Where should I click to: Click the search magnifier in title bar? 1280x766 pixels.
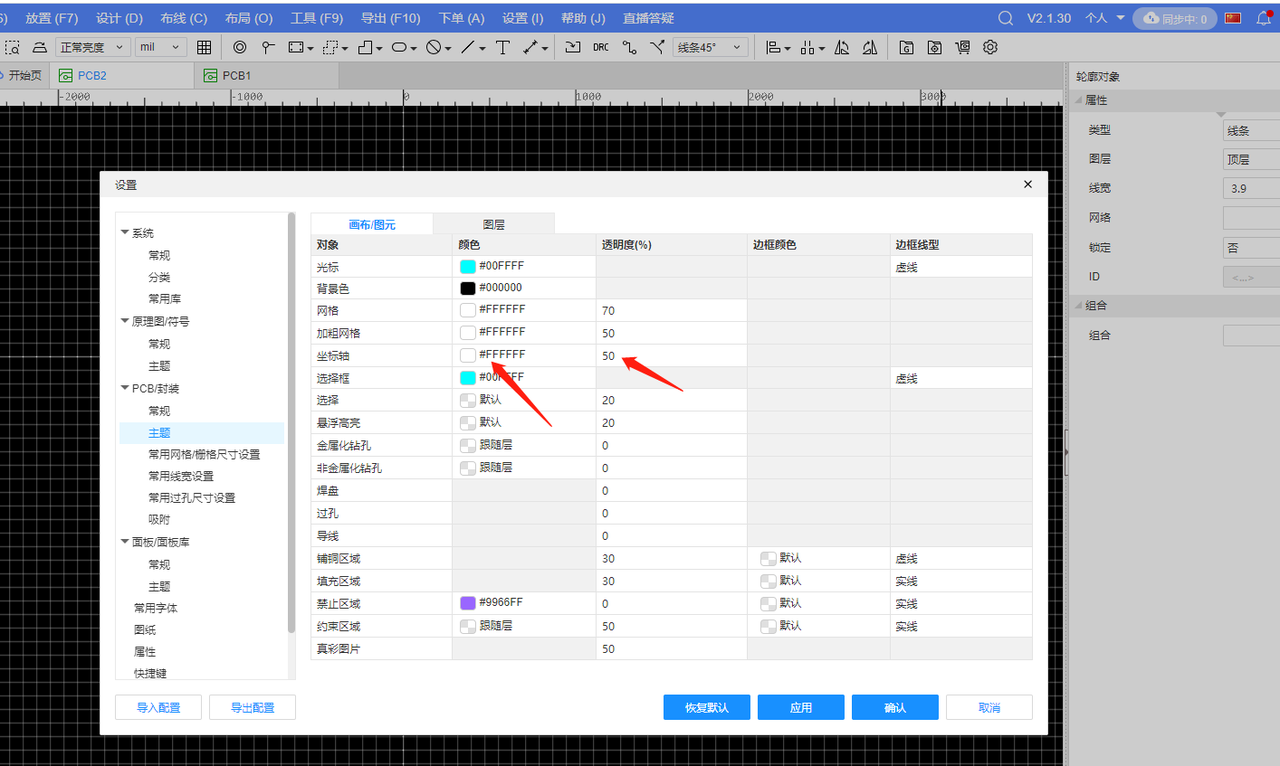[1006, 18]
